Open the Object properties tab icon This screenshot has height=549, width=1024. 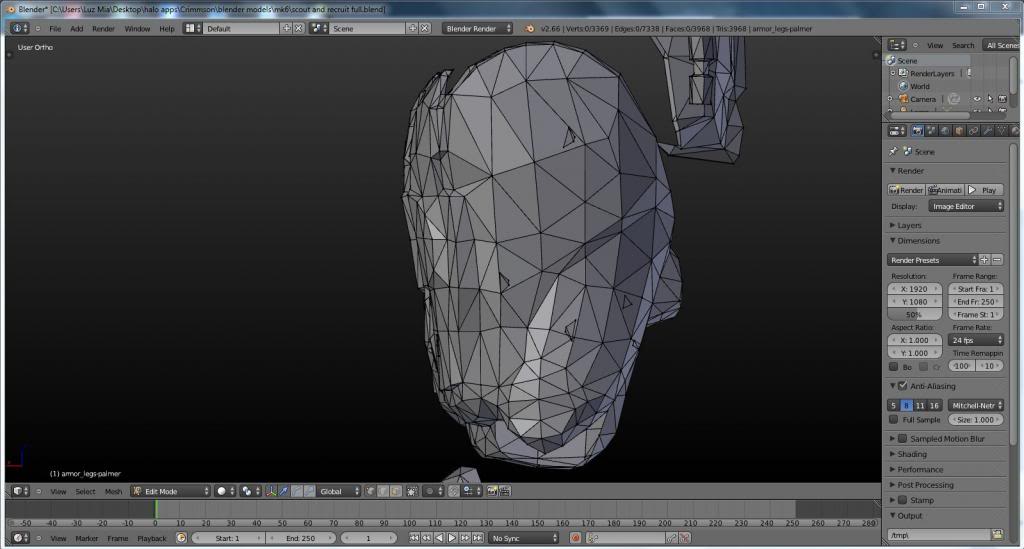pyautogui.click(x=959, y=130)
